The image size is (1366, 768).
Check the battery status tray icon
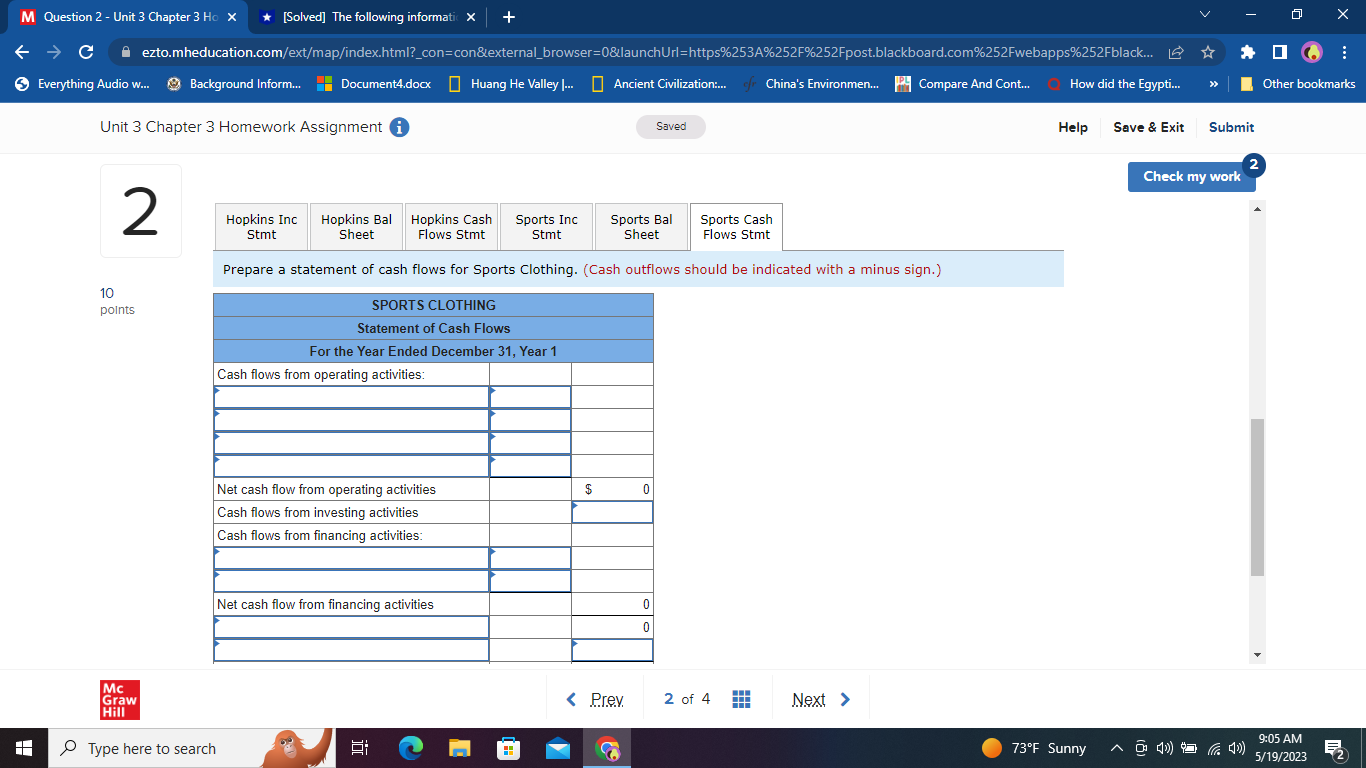[1187, 748]
